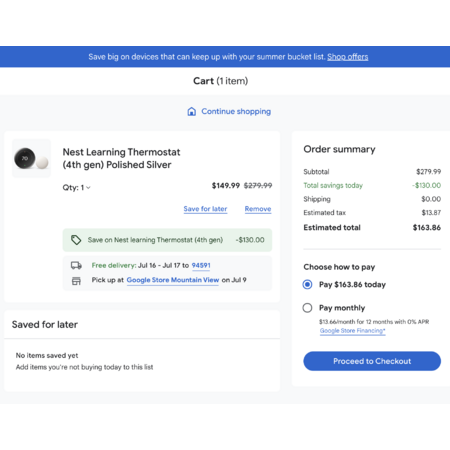450x450 pixels.
Task: Change delivery ZIP code 94591
Action: point(201,265)
